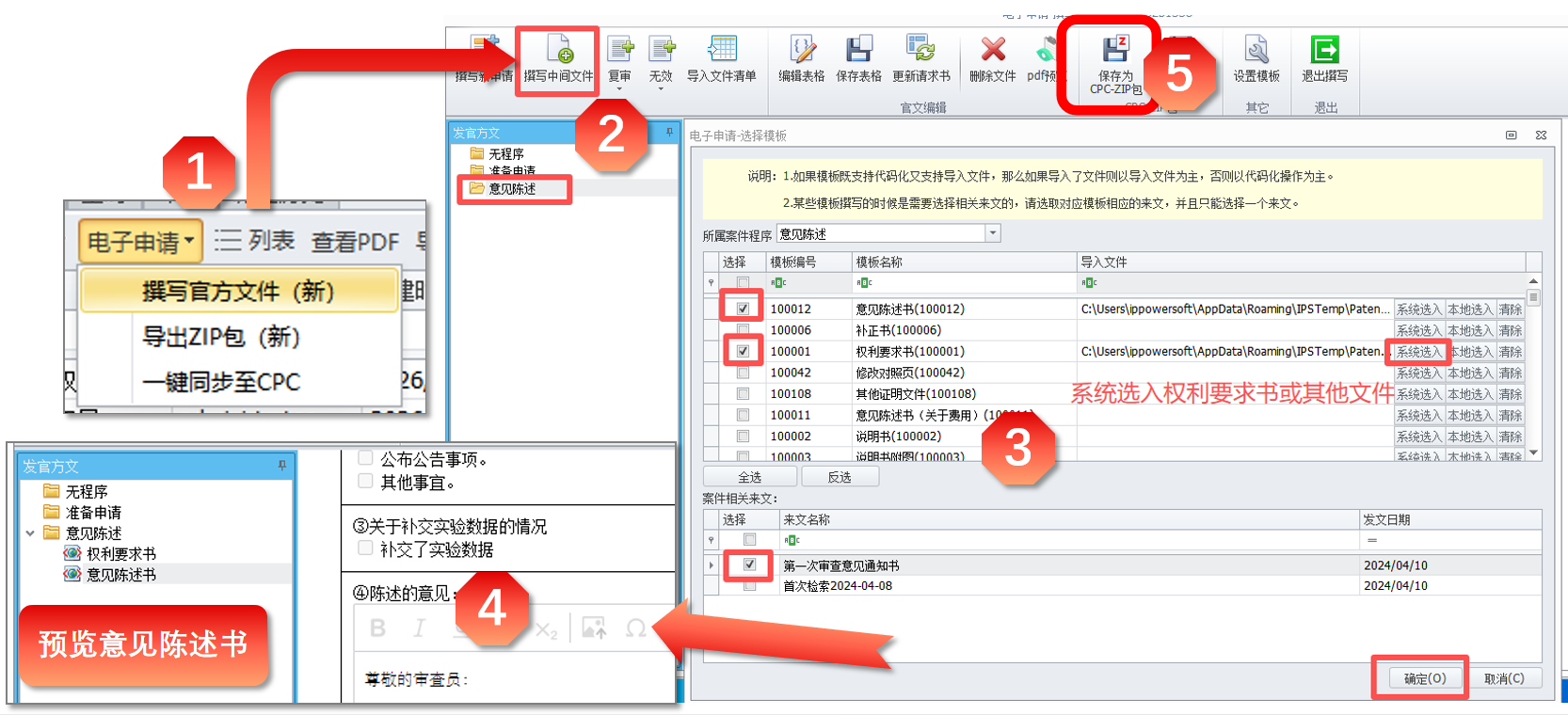Check the 首次检索2024-04-08 checkbox
1568x715 pixels.
(749, 585)
